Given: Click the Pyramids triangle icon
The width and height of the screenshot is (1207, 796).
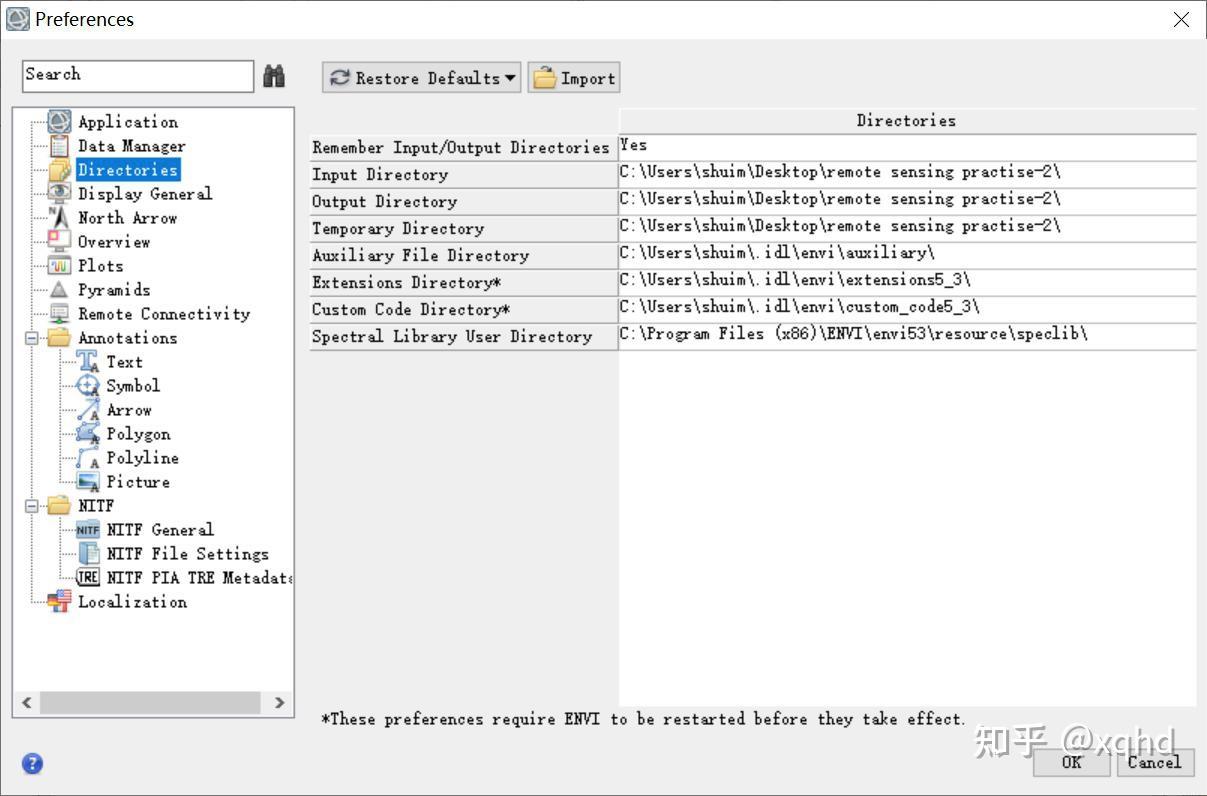Looking at the screenshot, I should point(60,290).
